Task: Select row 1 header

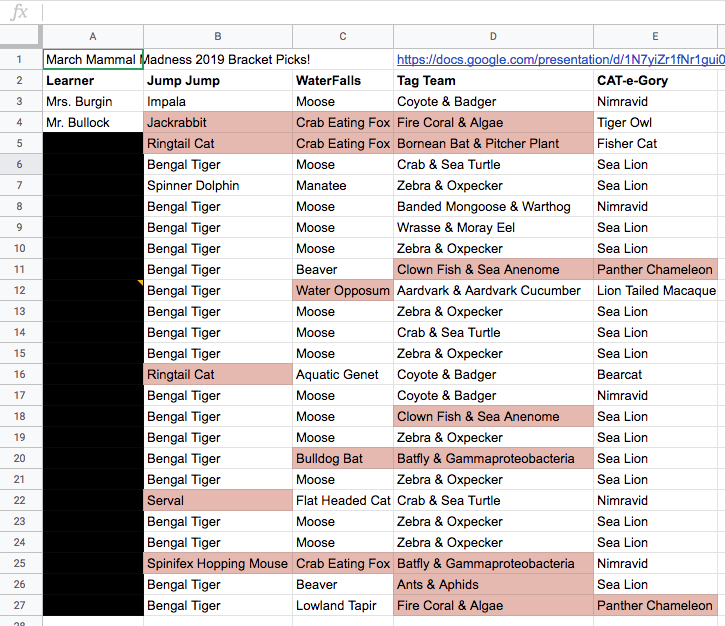Action: coord(20,60)
